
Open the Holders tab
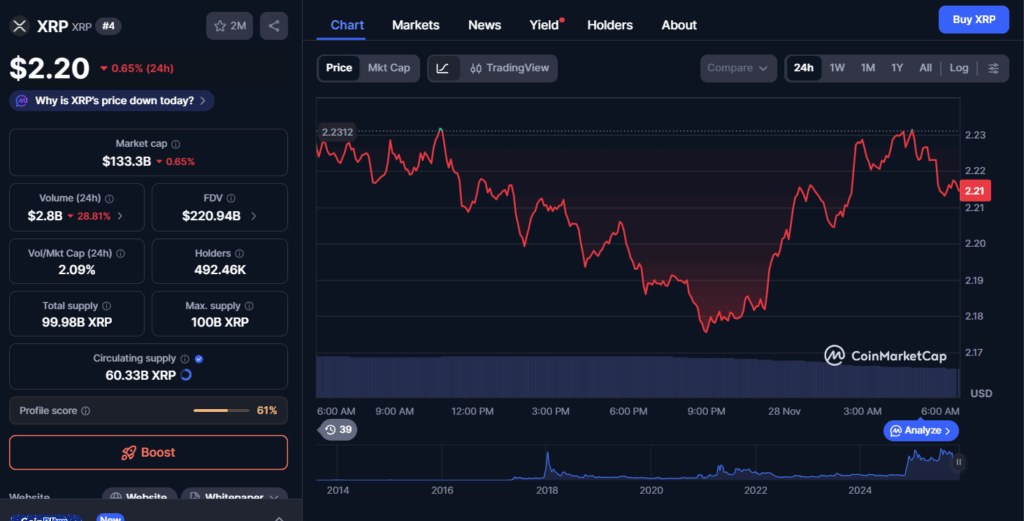[x=610, y=25]
